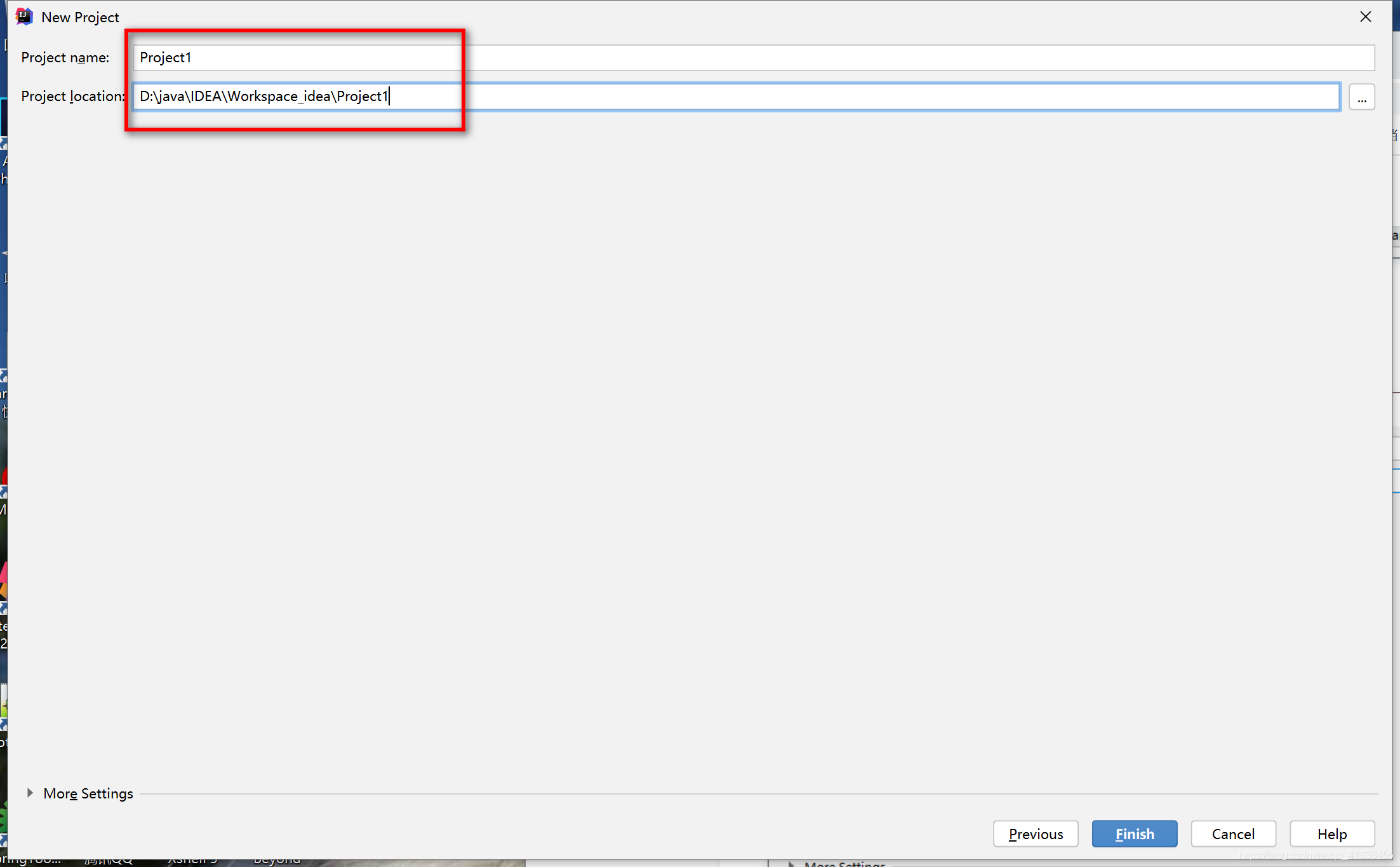Open the browse "..." button for project location

coord(1362,97)
